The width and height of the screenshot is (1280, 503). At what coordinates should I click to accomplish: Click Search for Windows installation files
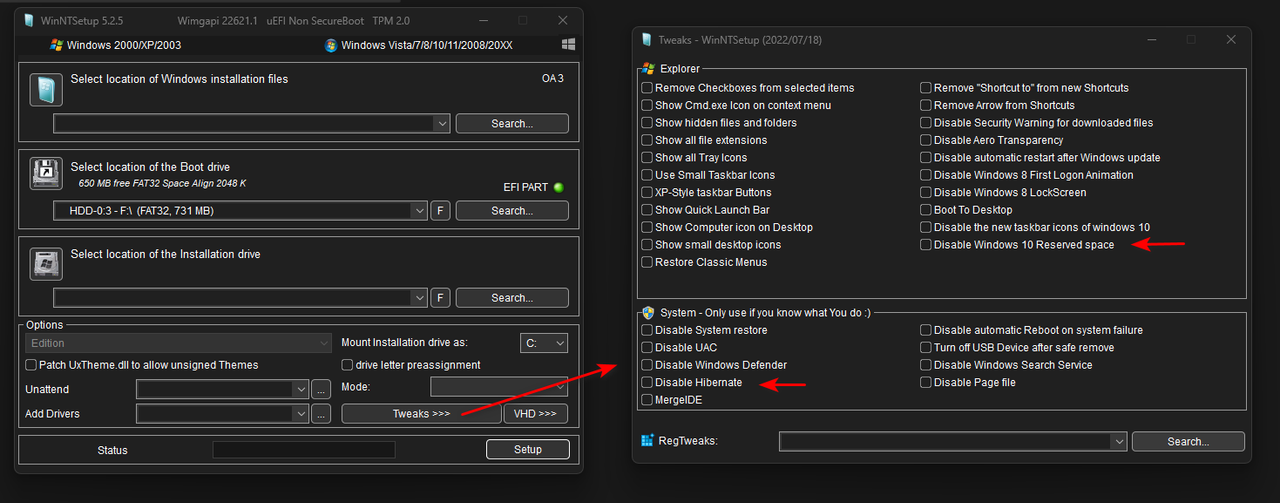click(512, 124)
